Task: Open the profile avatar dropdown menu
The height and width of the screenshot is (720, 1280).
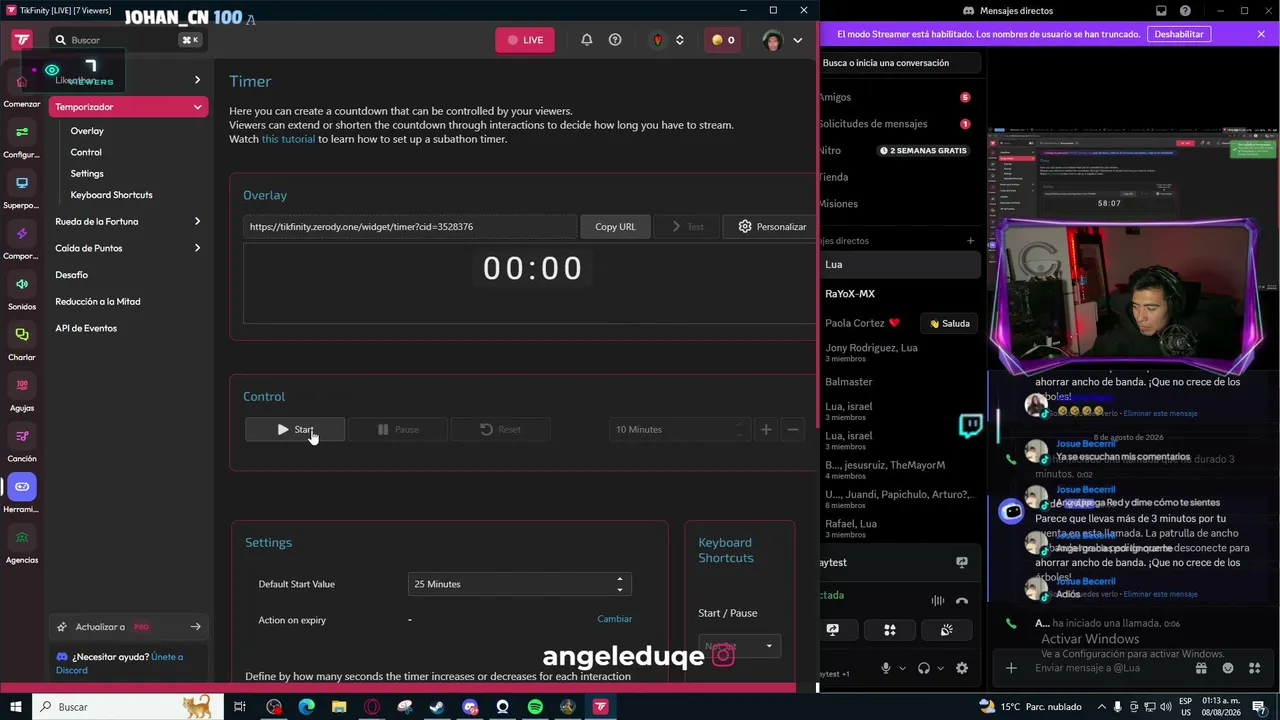Action: (782, 40)
